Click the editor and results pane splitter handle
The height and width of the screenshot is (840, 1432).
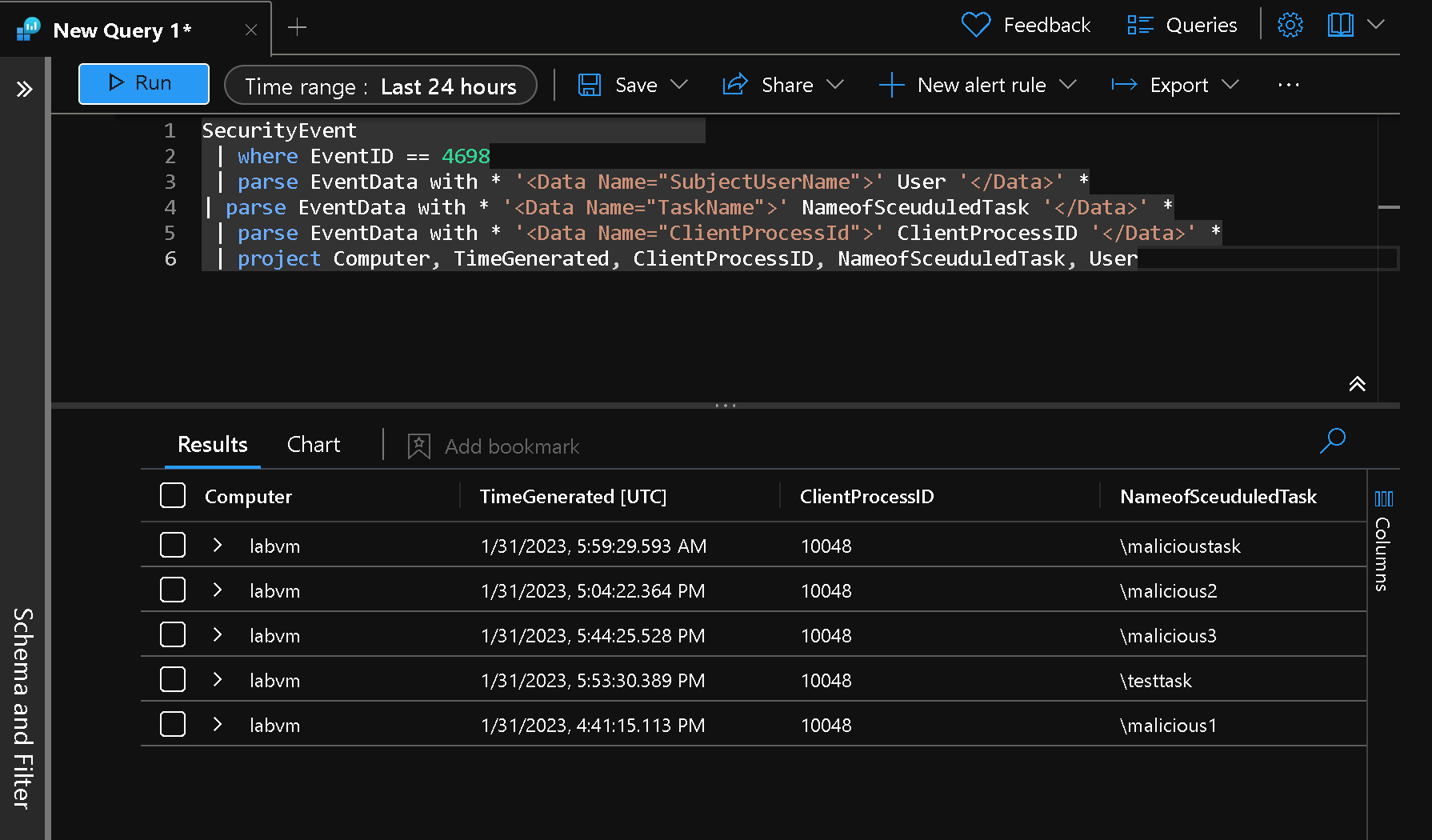tap(726, 406)
